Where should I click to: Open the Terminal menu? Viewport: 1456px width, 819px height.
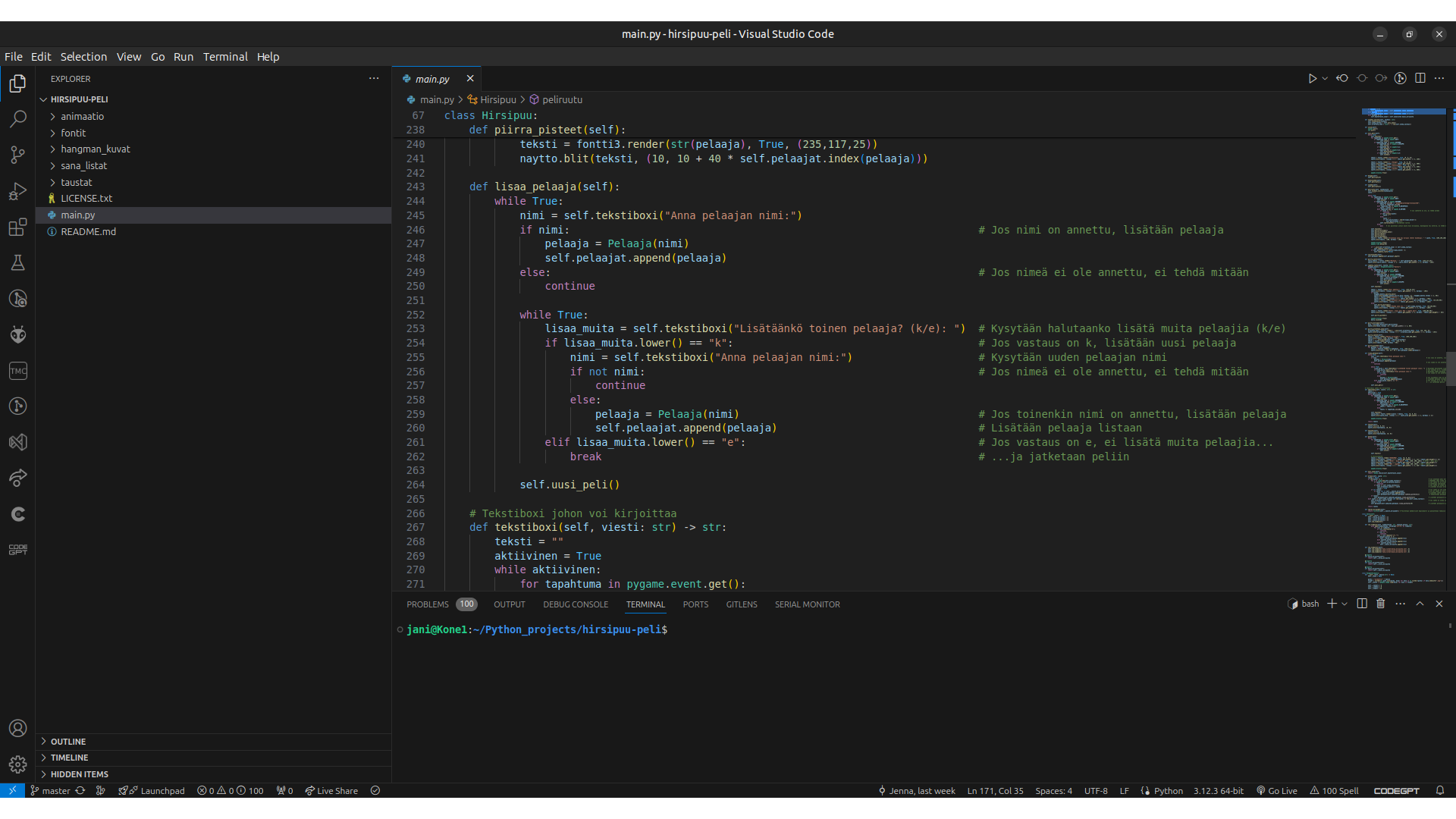point(224,57)
